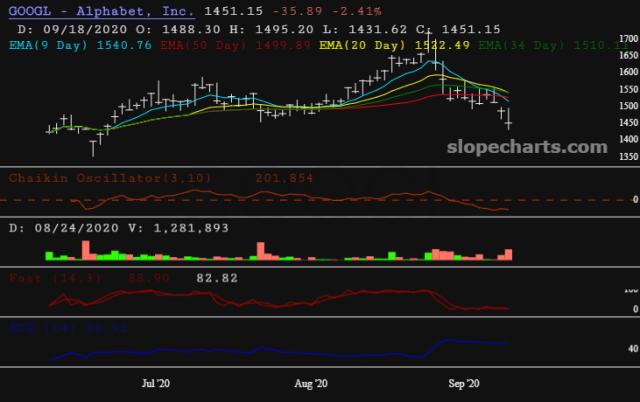Image resolution: width=640 pixels, height=402 pixels.
Task: Click the last candlestick on the price chart
Action: pyautogui.click(x=509, y=123)
